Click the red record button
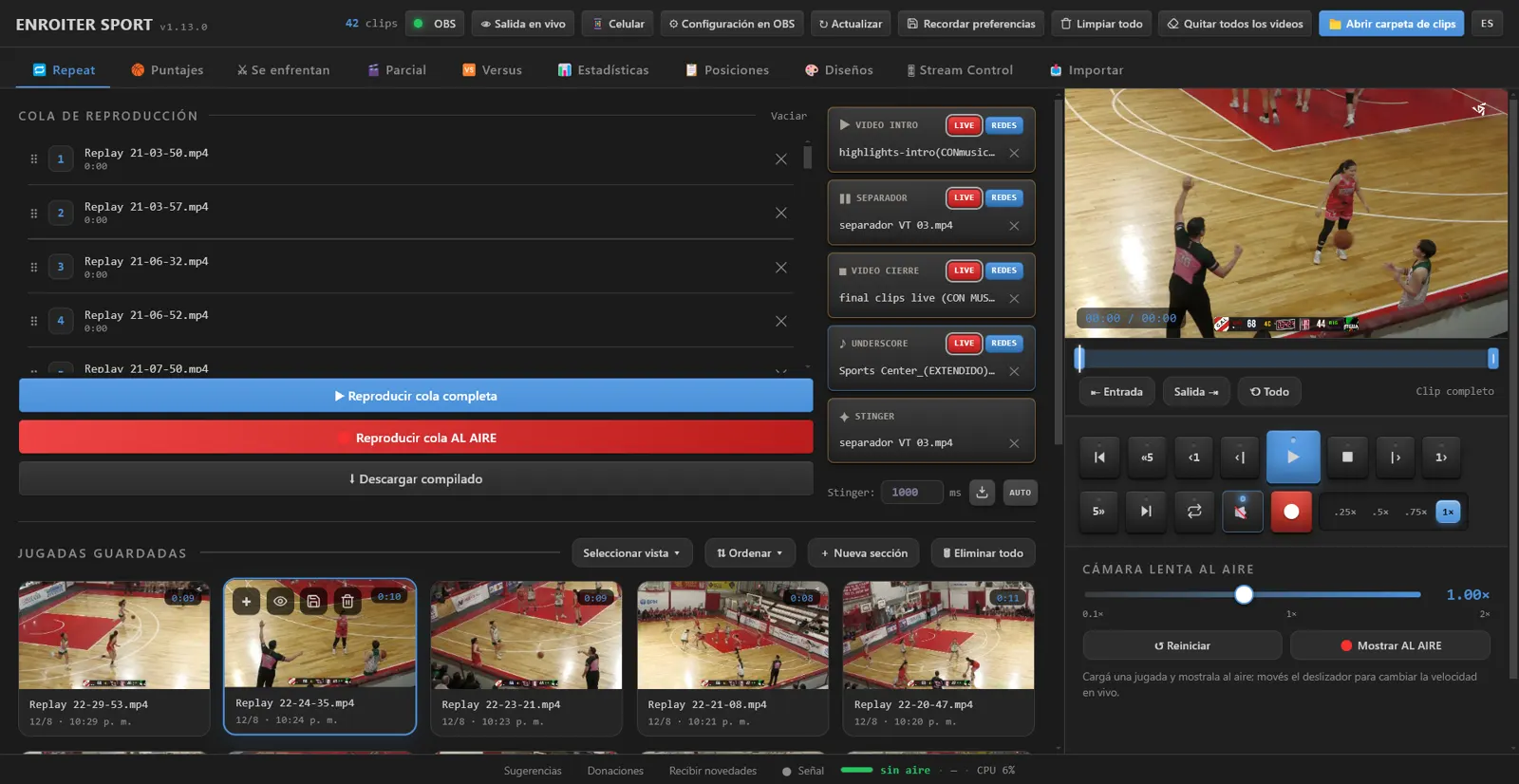This screenshot has height=784, width=1519. coord(1291,512)
